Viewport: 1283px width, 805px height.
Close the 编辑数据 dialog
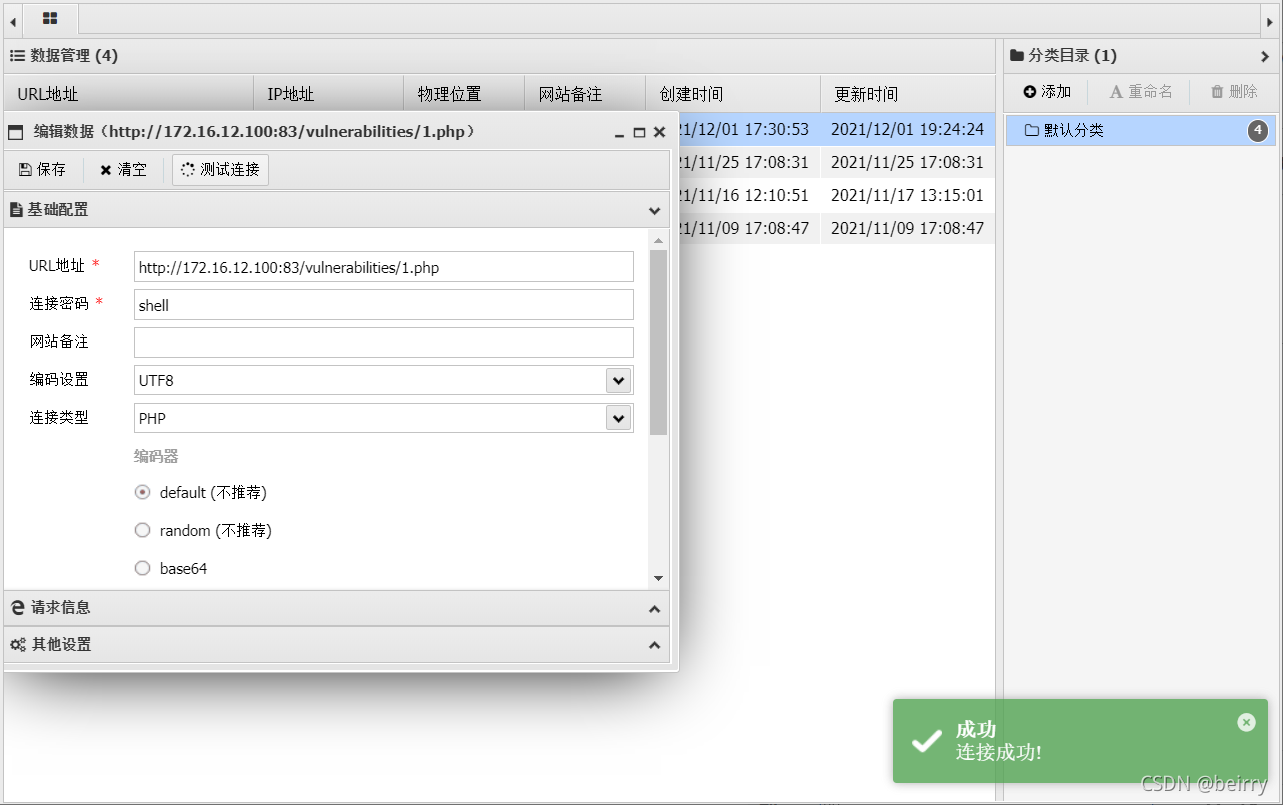[x=659, y=132]
